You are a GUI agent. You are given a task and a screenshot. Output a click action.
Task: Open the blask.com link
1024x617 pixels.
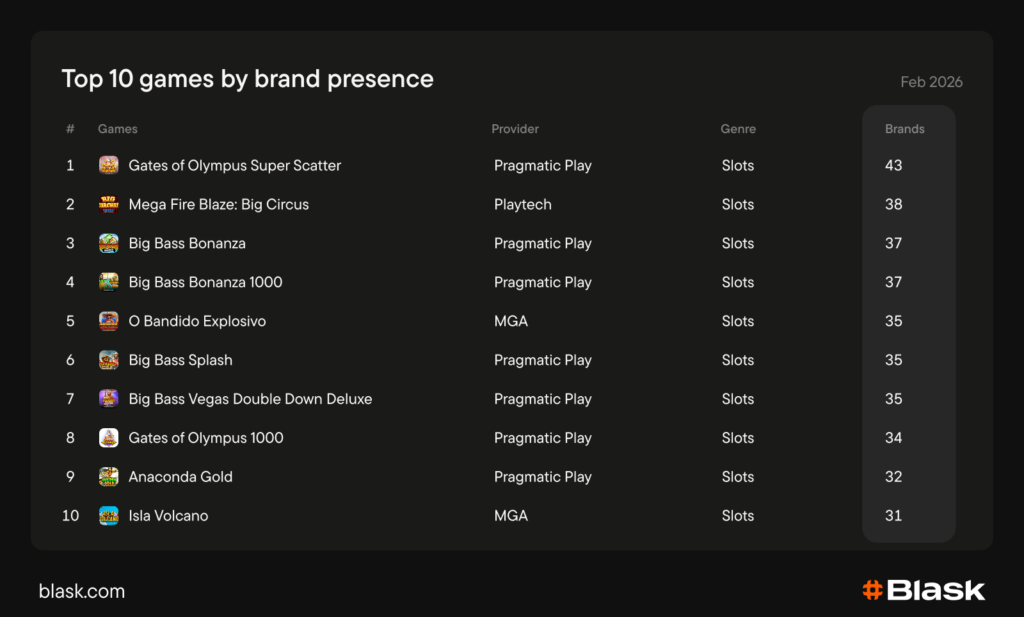pos(82,591)
